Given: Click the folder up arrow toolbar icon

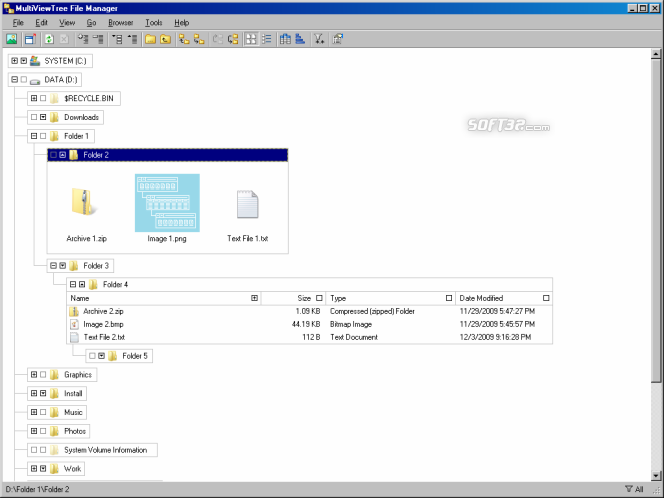Looking at the screenshot, I should point(166,39).
